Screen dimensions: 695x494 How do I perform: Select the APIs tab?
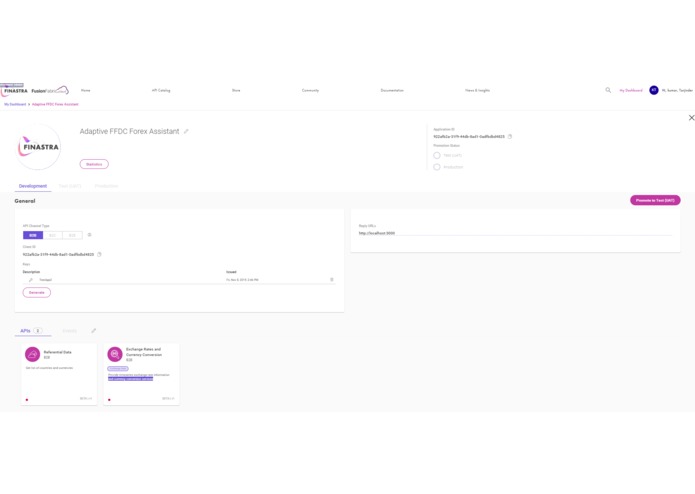click(31, 331)
